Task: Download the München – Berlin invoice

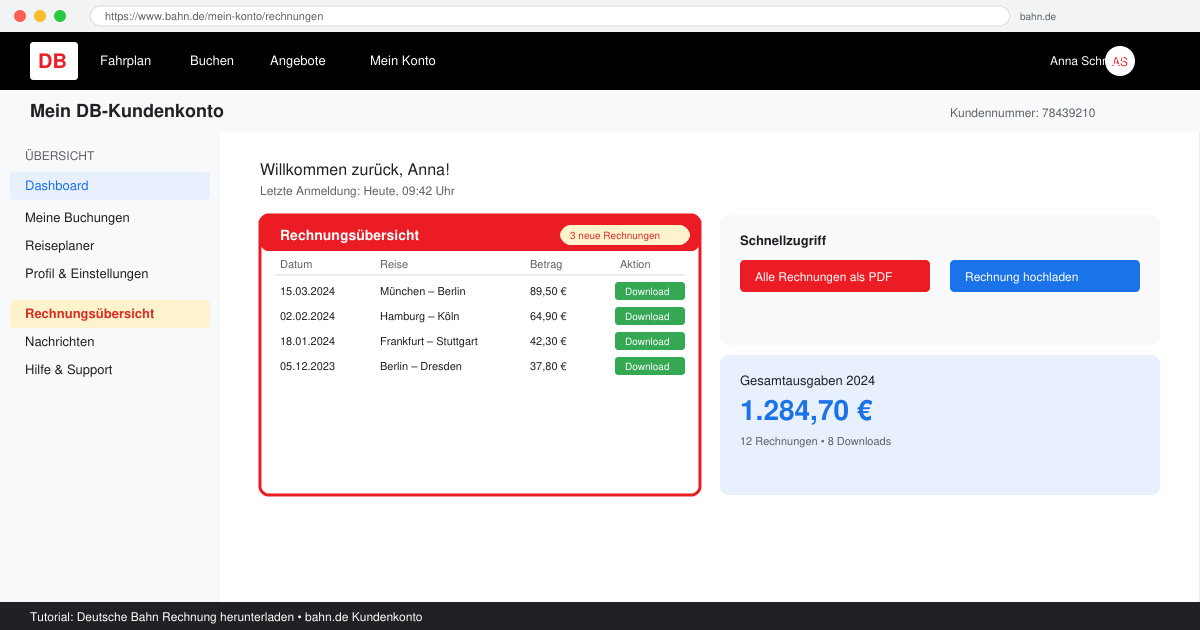Action: (650, 291)
